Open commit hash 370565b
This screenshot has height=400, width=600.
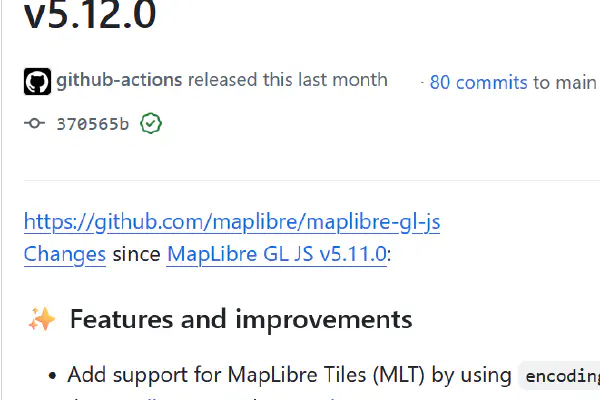pos(93,124)
